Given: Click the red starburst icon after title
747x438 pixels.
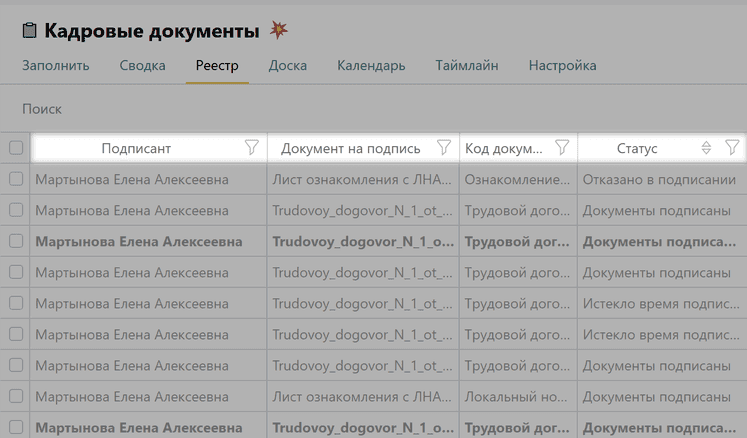Looking at the screenshot, I should (279, 30).
